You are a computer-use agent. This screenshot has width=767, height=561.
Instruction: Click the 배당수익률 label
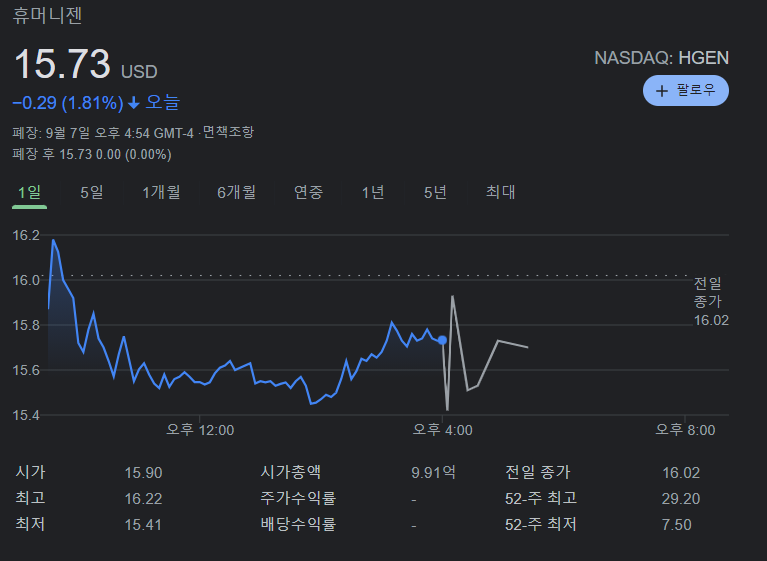[x=298, y=524]
